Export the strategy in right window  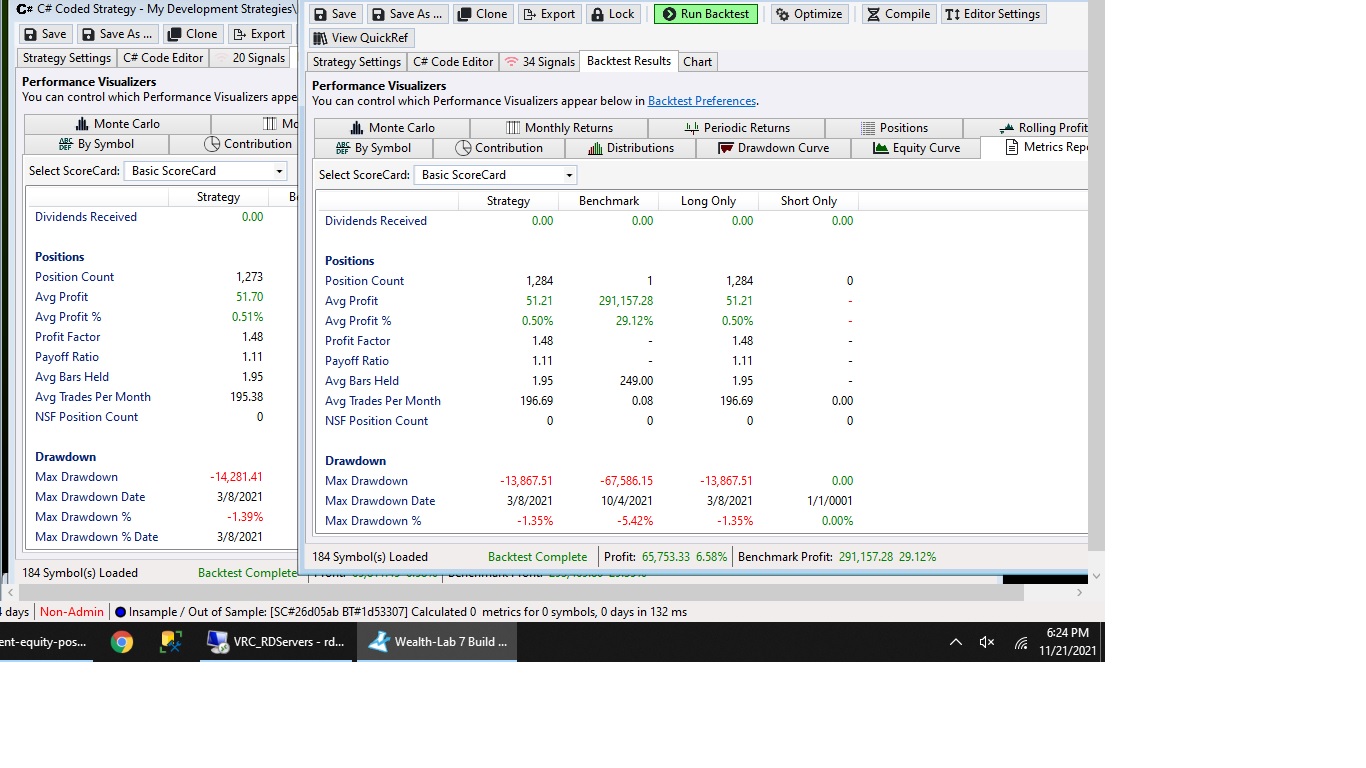pos(548,14)
